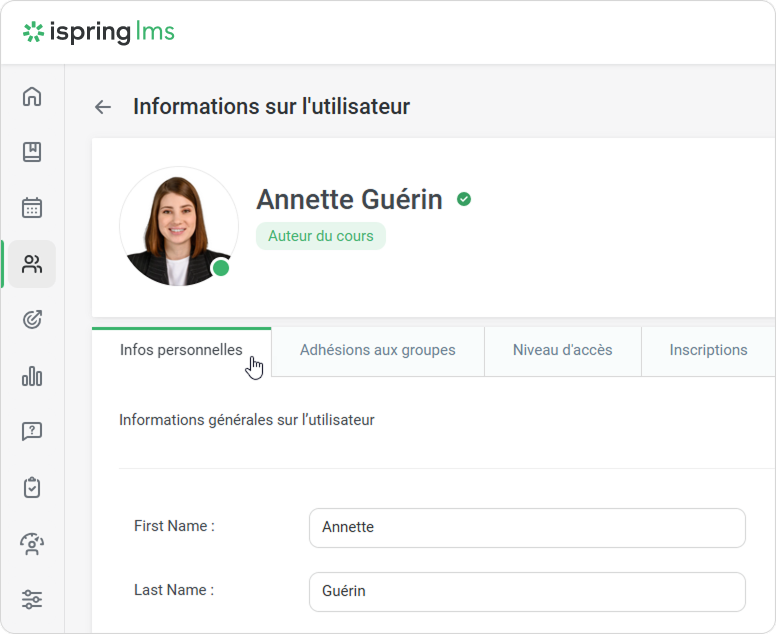Open the Inscriptions tab
This screenshot has width=776, height=634.
(x=708, y=351)
